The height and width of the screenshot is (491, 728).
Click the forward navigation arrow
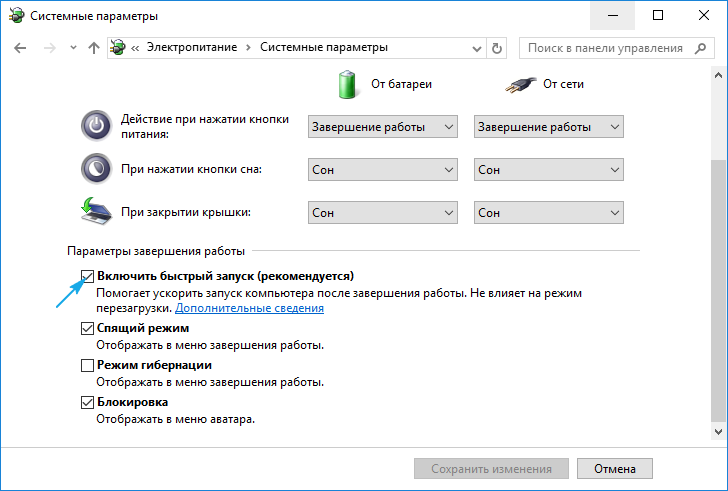point(47,48)
